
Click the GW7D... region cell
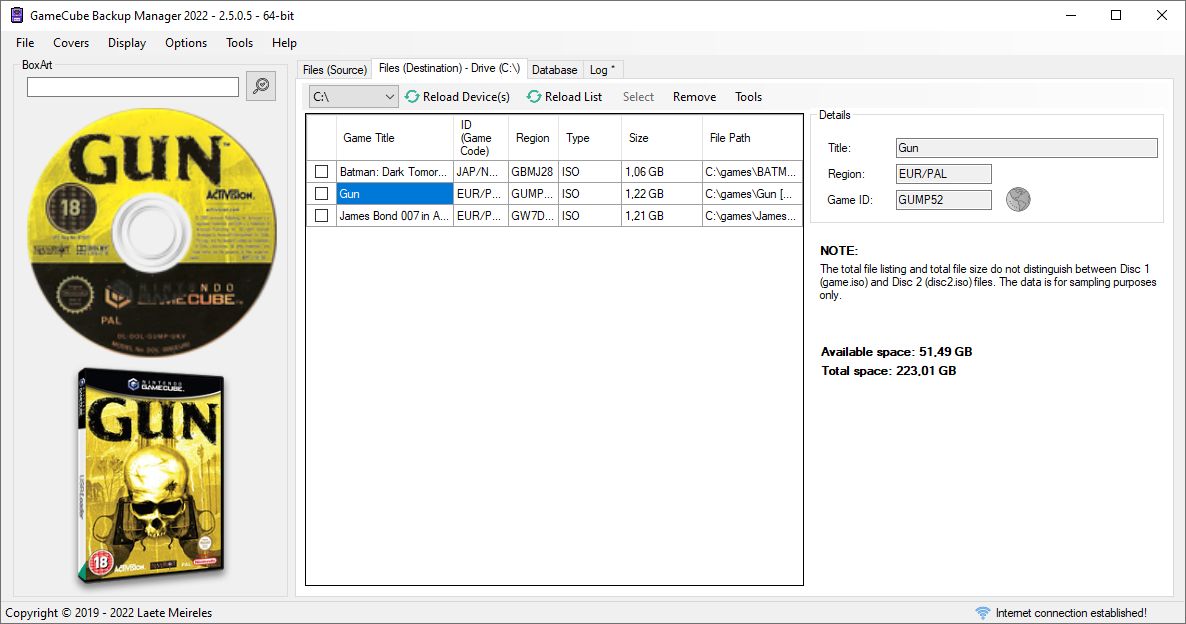point(533,216)
